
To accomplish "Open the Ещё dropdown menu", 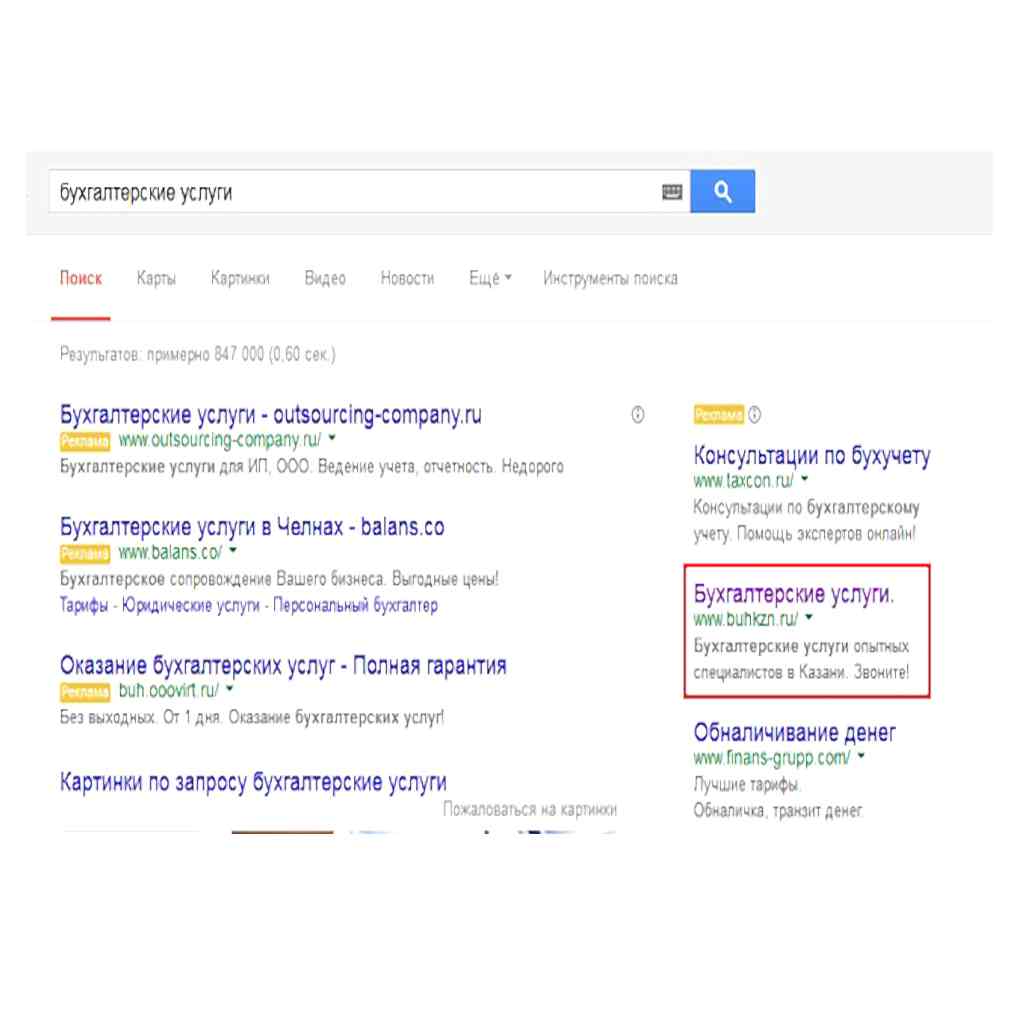I will 490,278.
